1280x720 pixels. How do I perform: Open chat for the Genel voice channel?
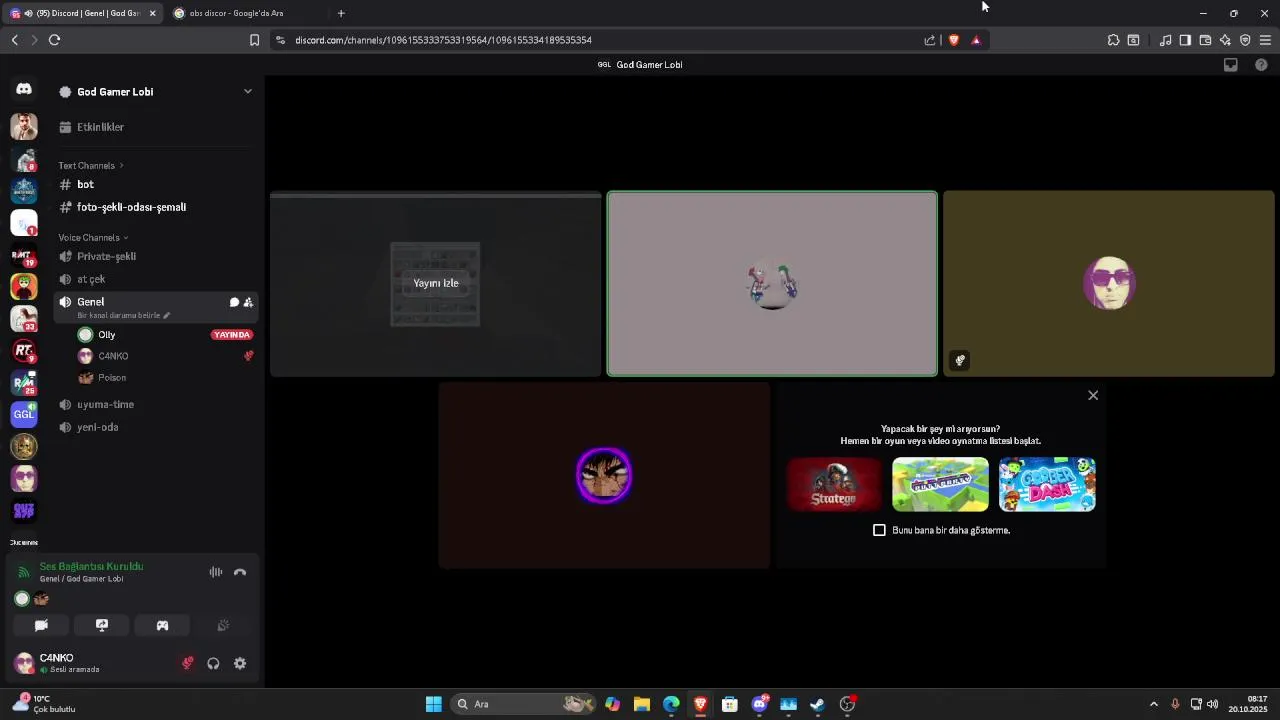[x=234, y=302]
